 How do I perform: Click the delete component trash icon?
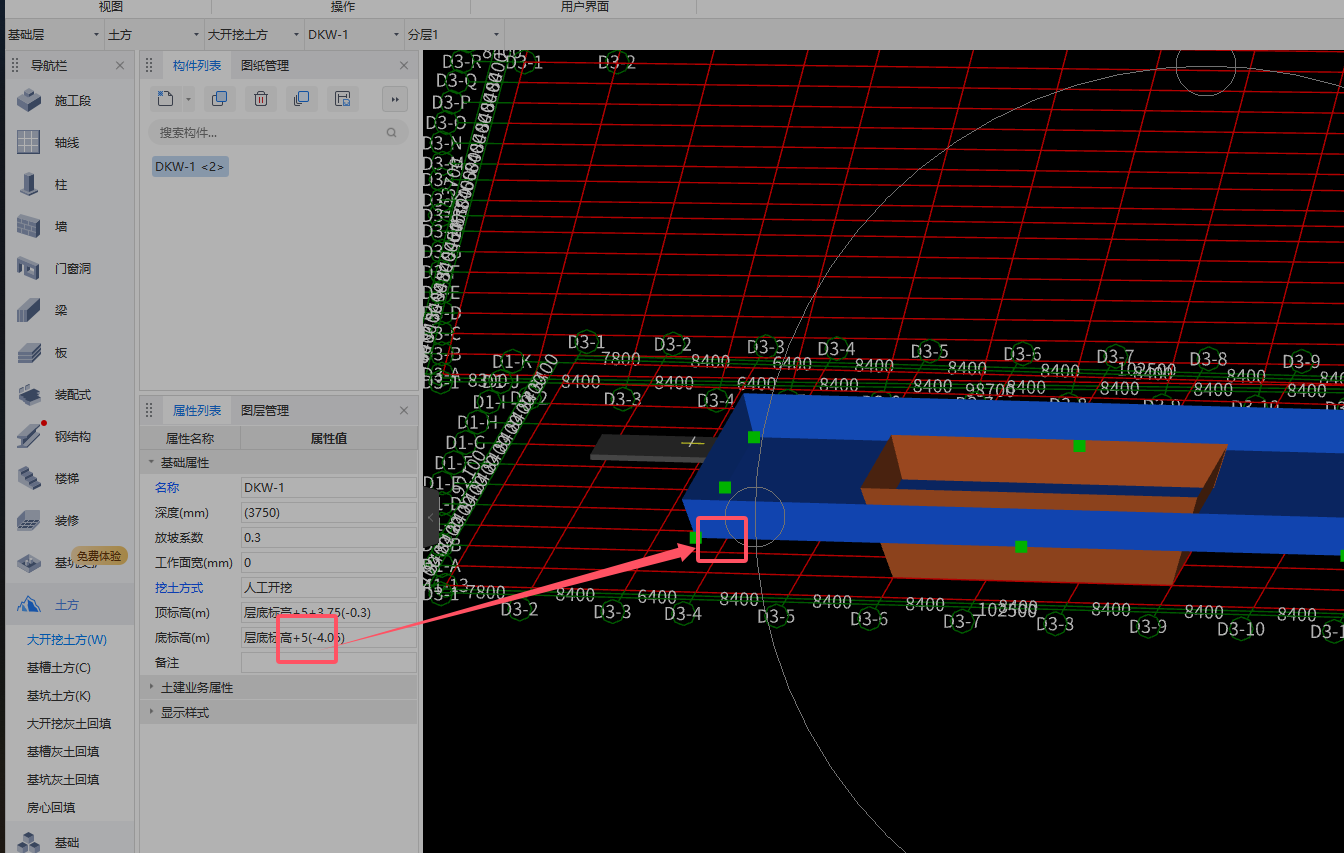[x=260, y=98]
